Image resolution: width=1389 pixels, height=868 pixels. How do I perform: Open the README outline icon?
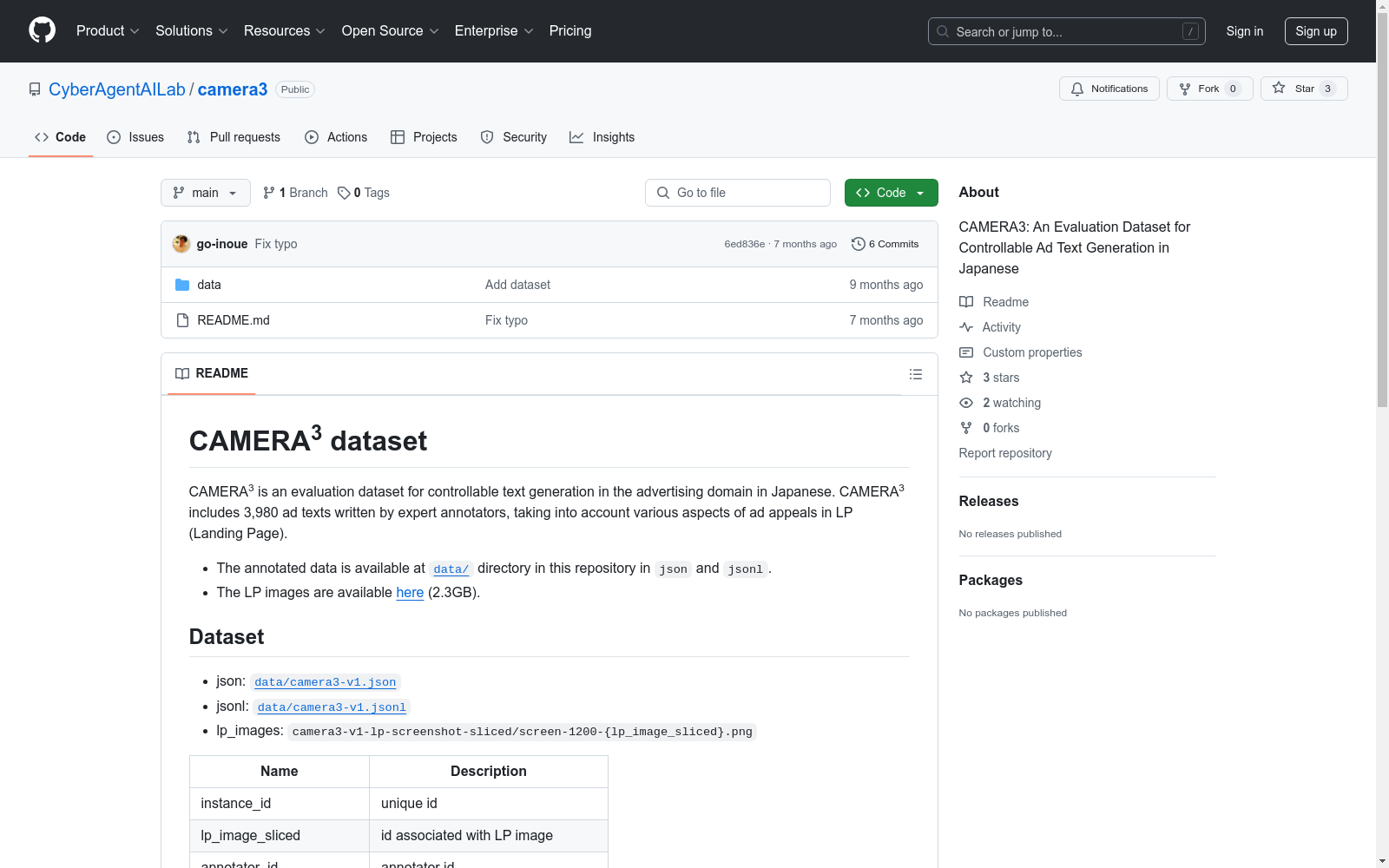click(916, 374)
